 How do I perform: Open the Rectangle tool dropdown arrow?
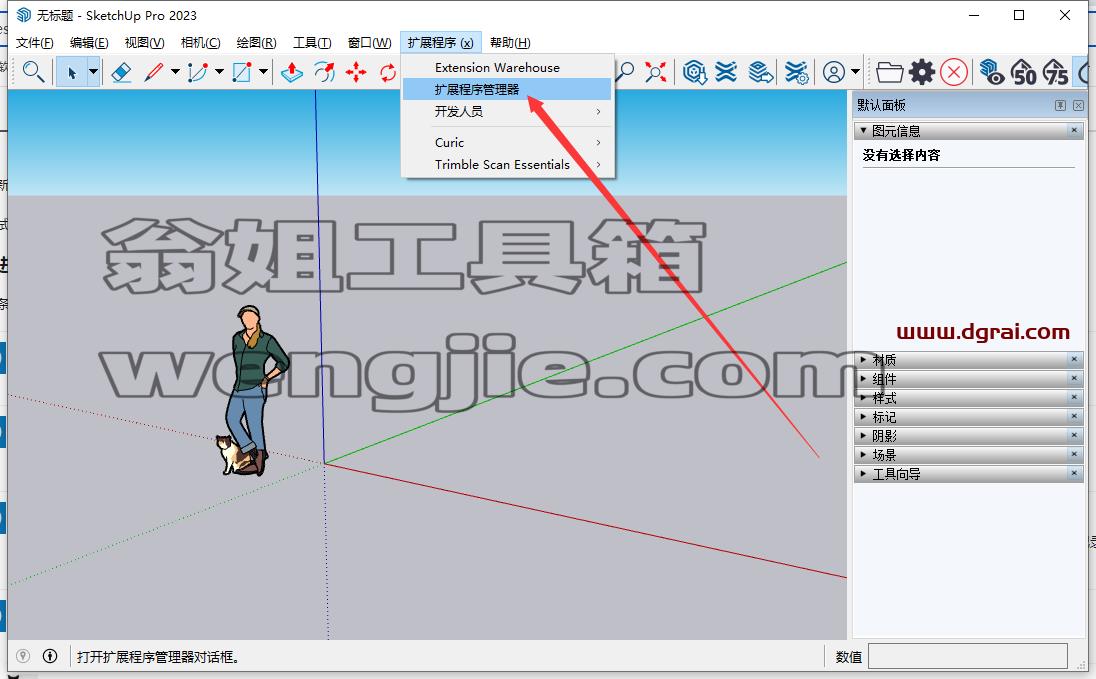[x=263, y=71]
